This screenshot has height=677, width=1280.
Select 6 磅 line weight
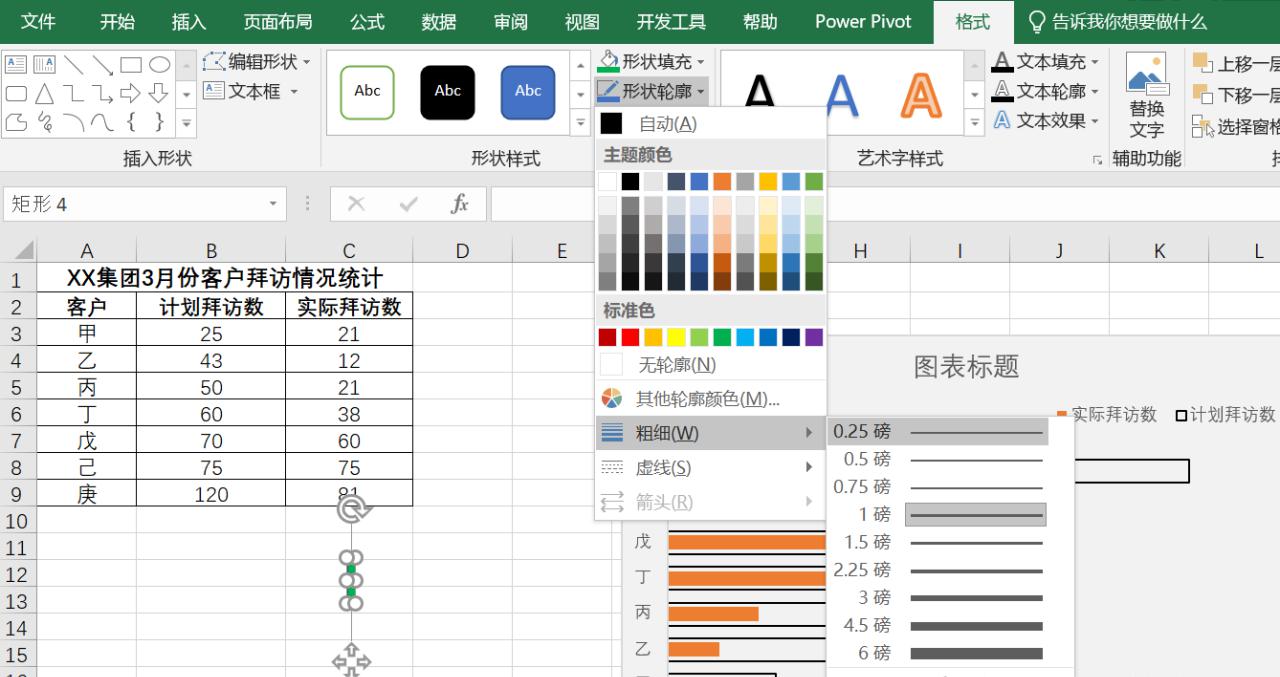point(940,653)
